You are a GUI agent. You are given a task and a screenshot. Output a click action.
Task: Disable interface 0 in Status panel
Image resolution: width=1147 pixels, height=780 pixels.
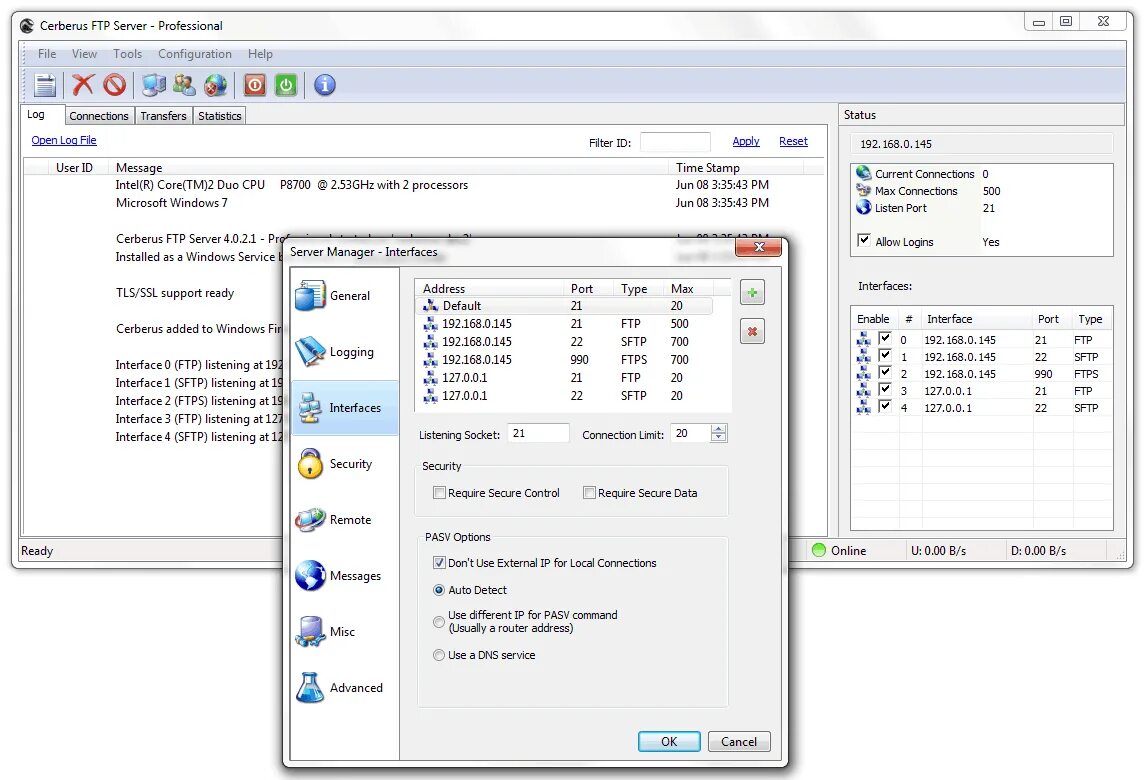pos(885,339)
